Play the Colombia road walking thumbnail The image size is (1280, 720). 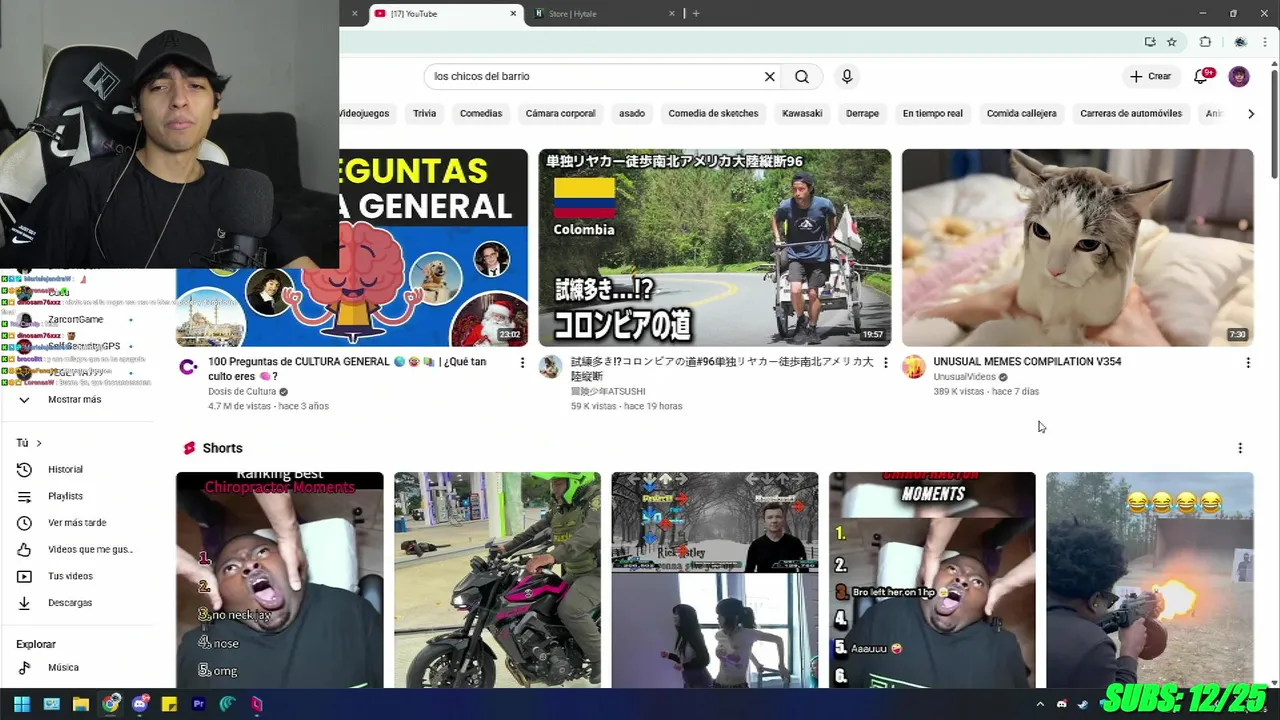click(714, 247)
